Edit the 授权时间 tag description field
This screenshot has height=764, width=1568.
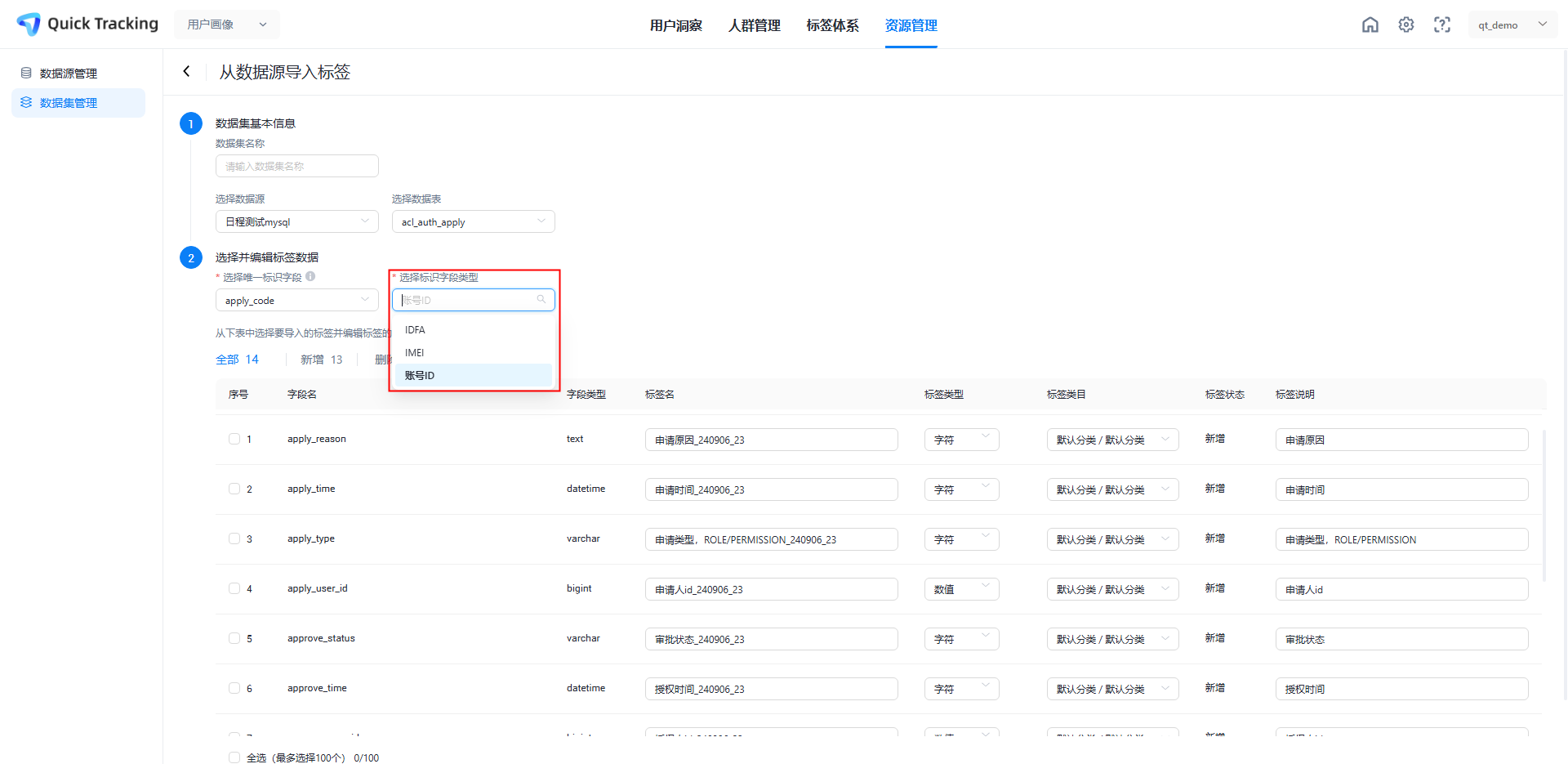[x=1402, y=689]
